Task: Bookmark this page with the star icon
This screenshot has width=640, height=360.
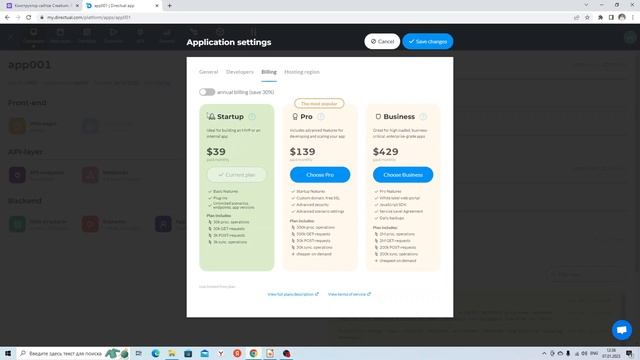Action: (x=587, y=17)
